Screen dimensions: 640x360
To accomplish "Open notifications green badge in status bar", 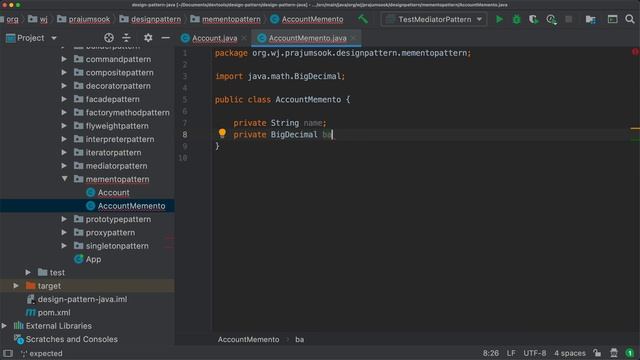I will (630, 353).
